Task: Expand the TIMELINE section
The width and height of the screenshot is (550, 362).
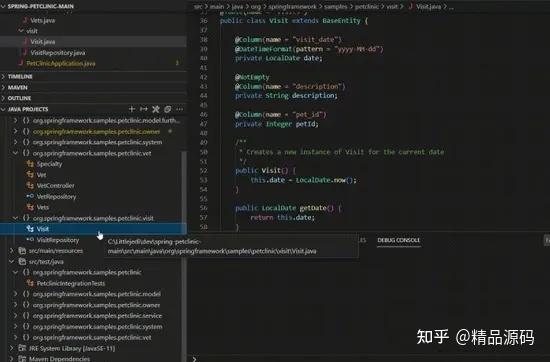Action: 3,76
